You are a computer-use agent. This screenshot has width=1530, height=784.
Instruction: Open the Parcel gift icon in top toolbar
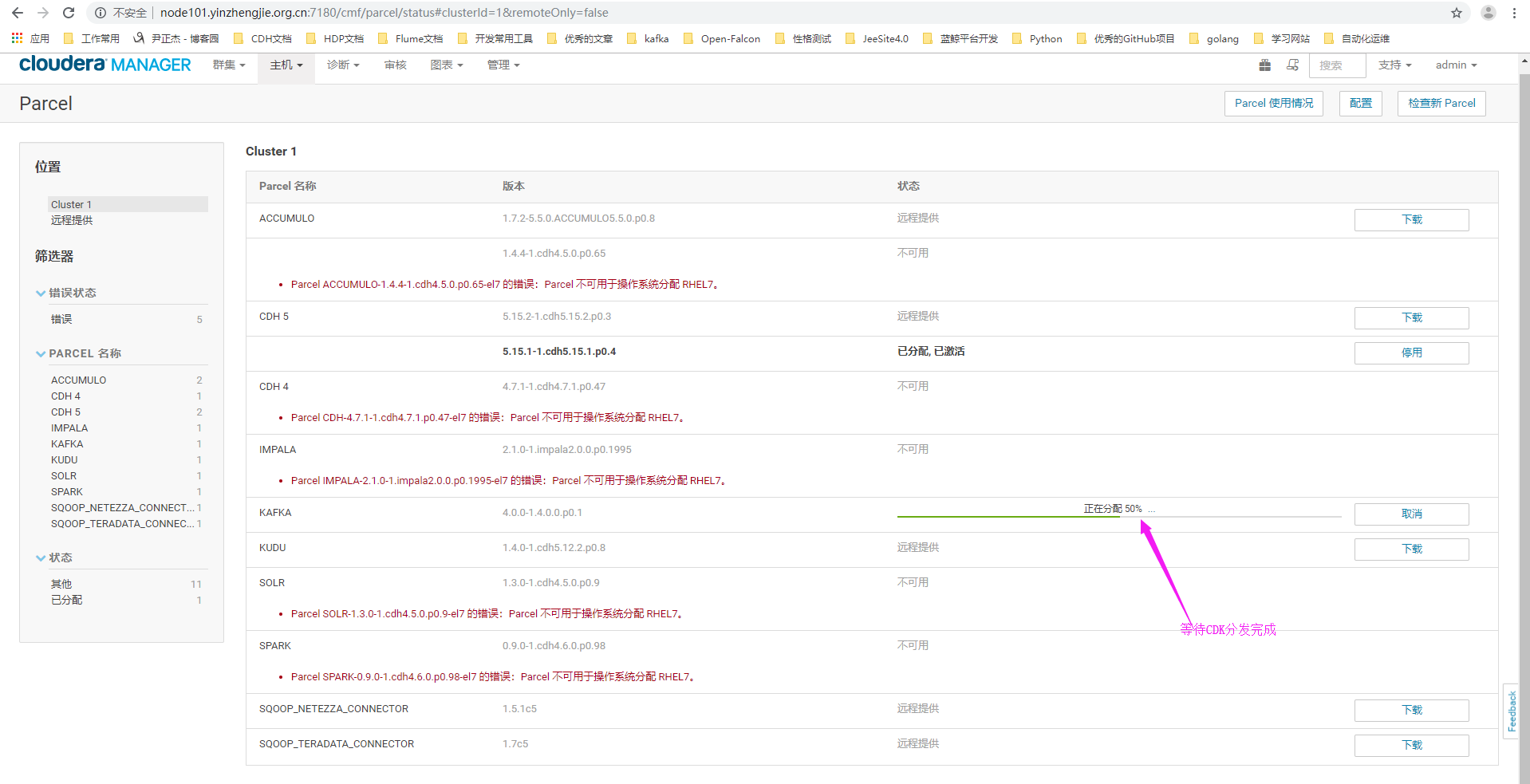click(x=1264, y=65)
